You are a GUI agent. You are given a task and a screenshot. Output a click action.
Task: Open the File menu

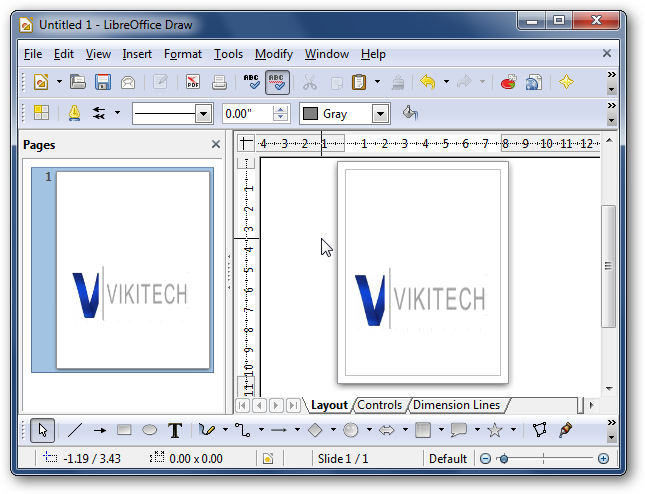(x=33, y=54)
